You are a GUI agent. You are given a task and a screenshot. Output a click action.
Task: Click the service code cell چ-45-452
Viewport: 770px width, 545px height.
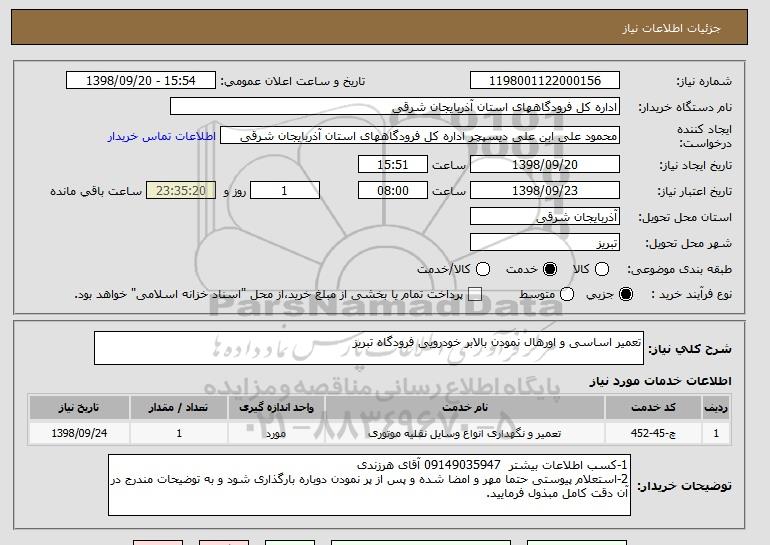pyautogui.click(x=653, y=433)
